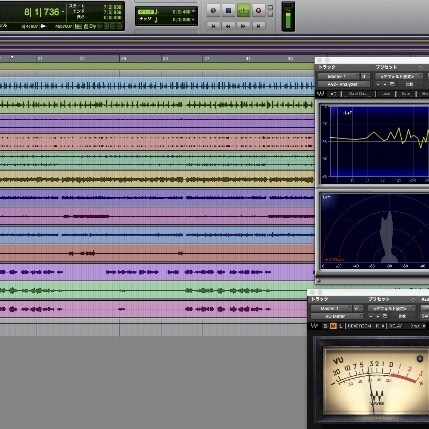Click the orange-red track clip below blue tracks
The image size is (429, 429).
[157, 253]
